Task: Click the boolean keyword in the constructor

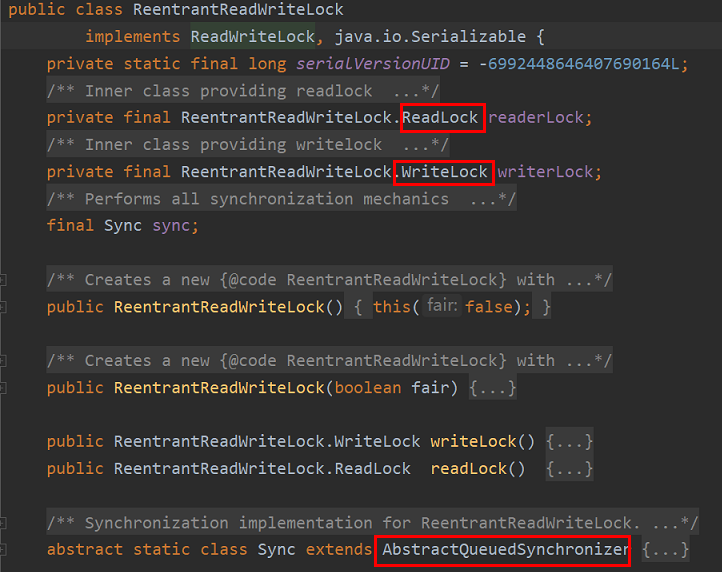Action: 368,388
